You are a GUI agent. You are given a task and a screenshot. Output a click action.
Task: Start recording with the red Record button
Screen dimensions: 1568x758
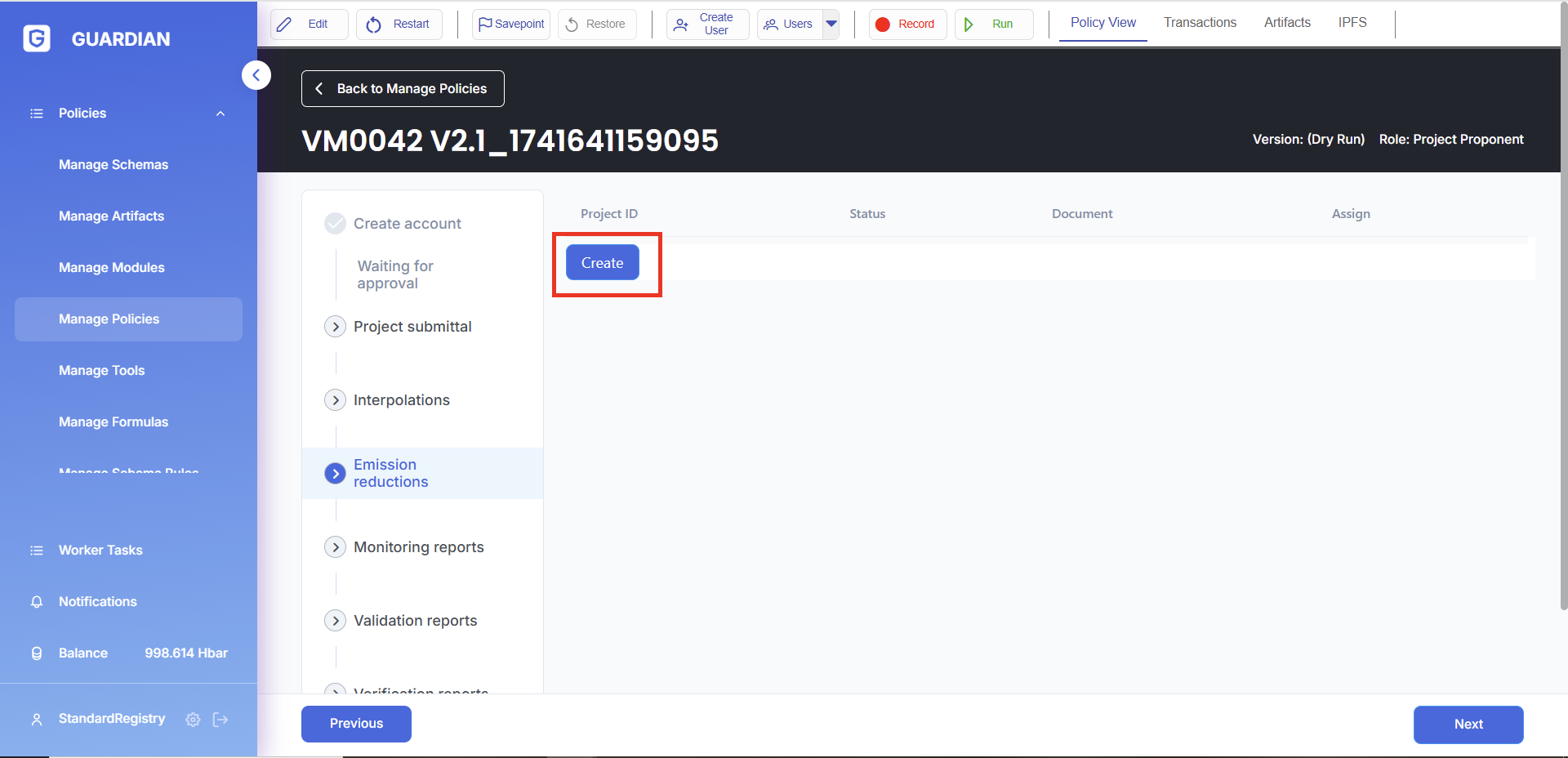[906, 25]
